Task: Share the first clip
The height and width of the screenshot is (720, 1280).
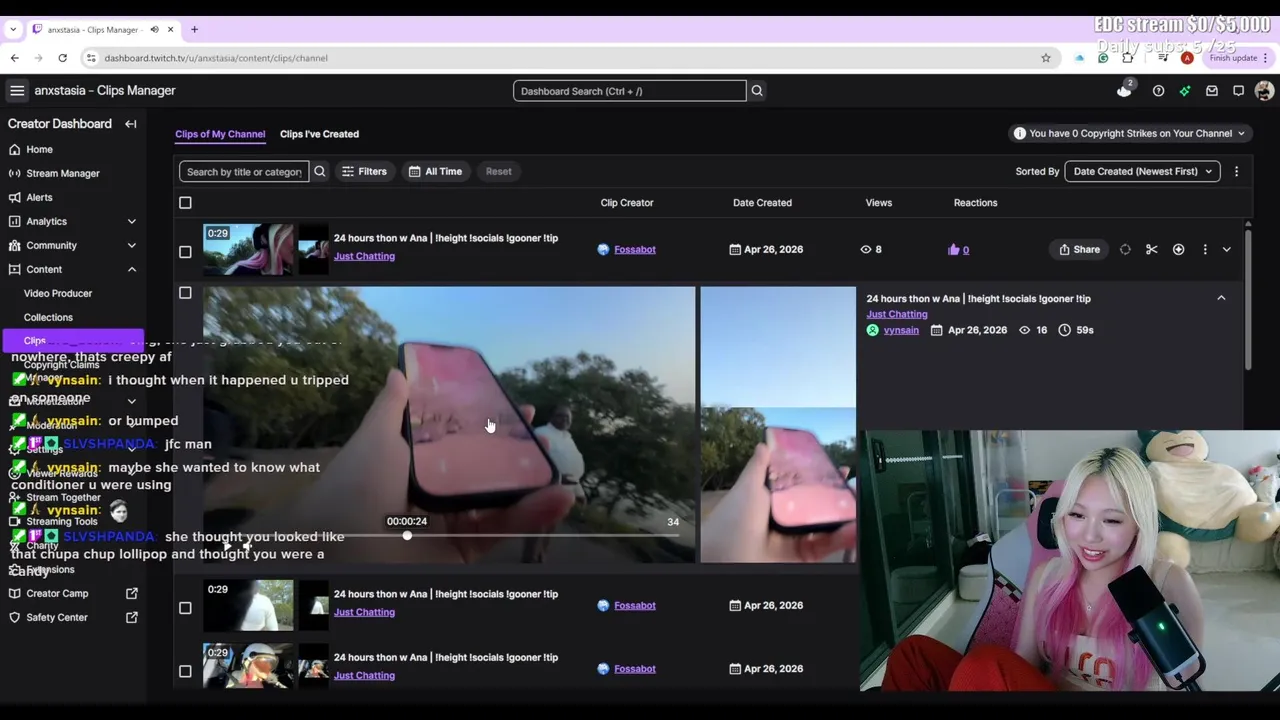Action: (1080, 249)
